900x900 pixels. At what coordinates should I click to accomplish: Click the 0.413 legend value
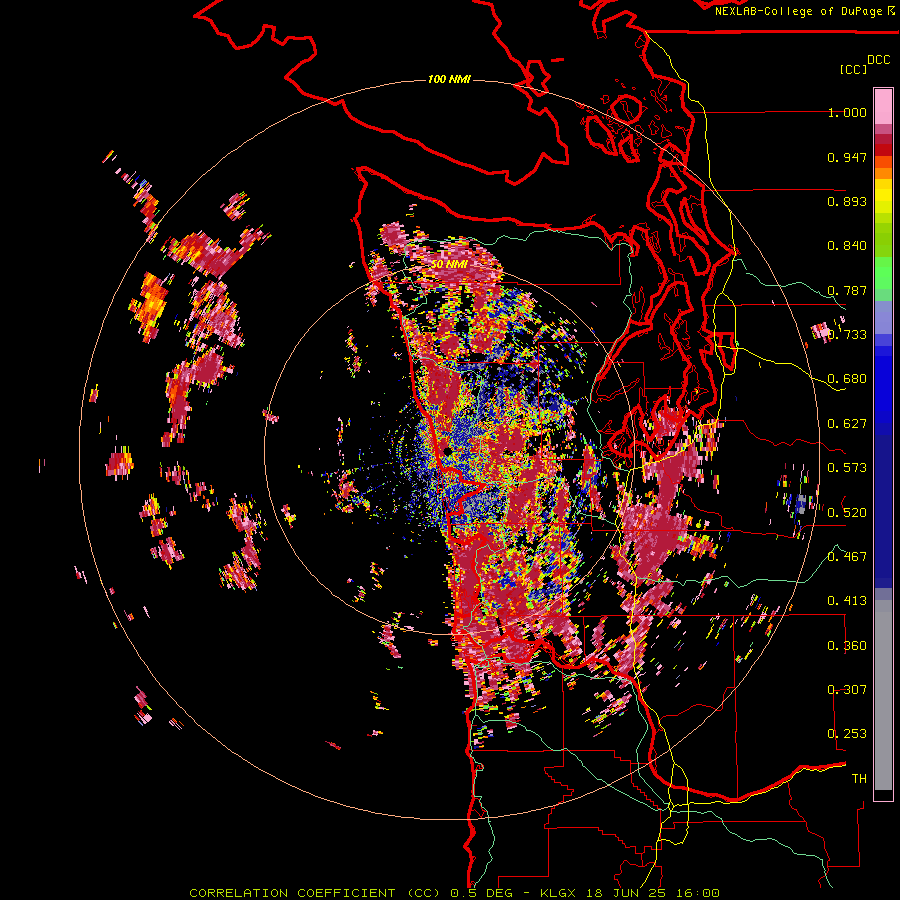point(847,601)
